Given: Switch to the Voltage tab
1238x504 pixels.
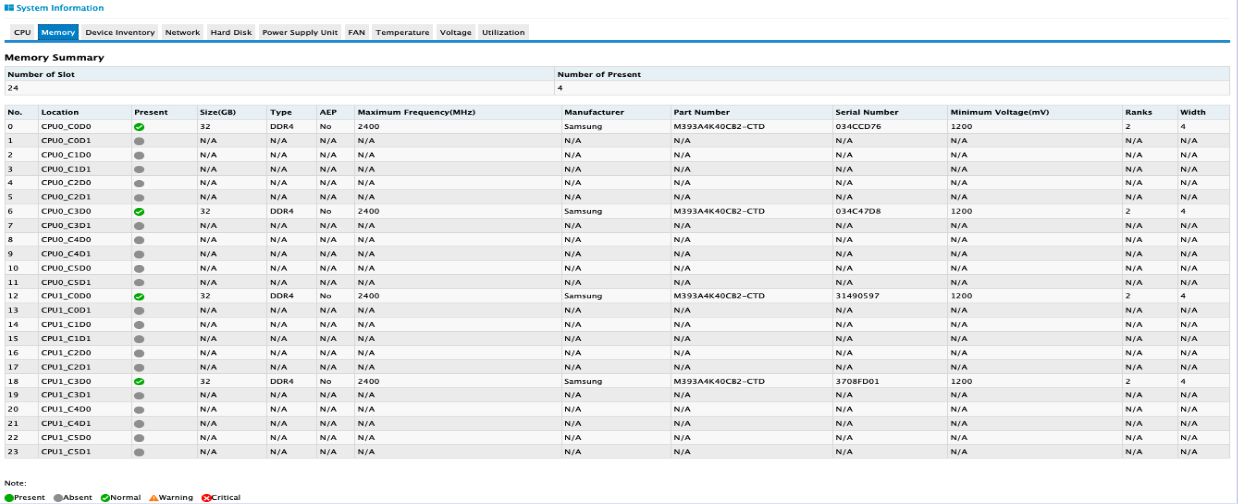Looking at the screenshot, I should [x=455, y=32].
